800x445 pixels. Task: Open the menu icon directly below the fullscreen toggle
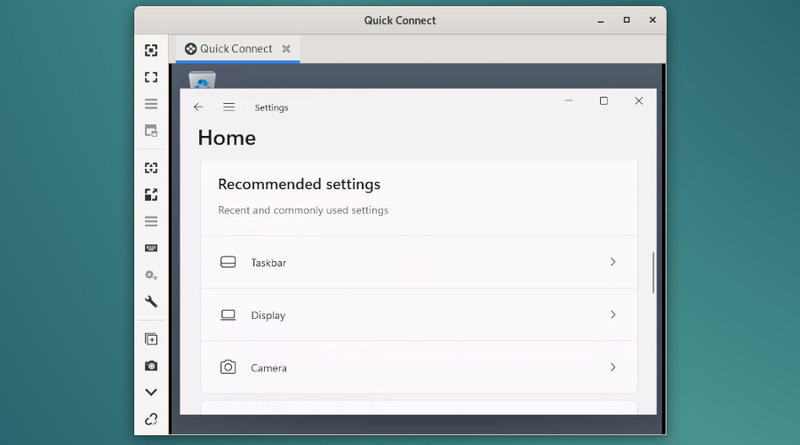point(151,104)
